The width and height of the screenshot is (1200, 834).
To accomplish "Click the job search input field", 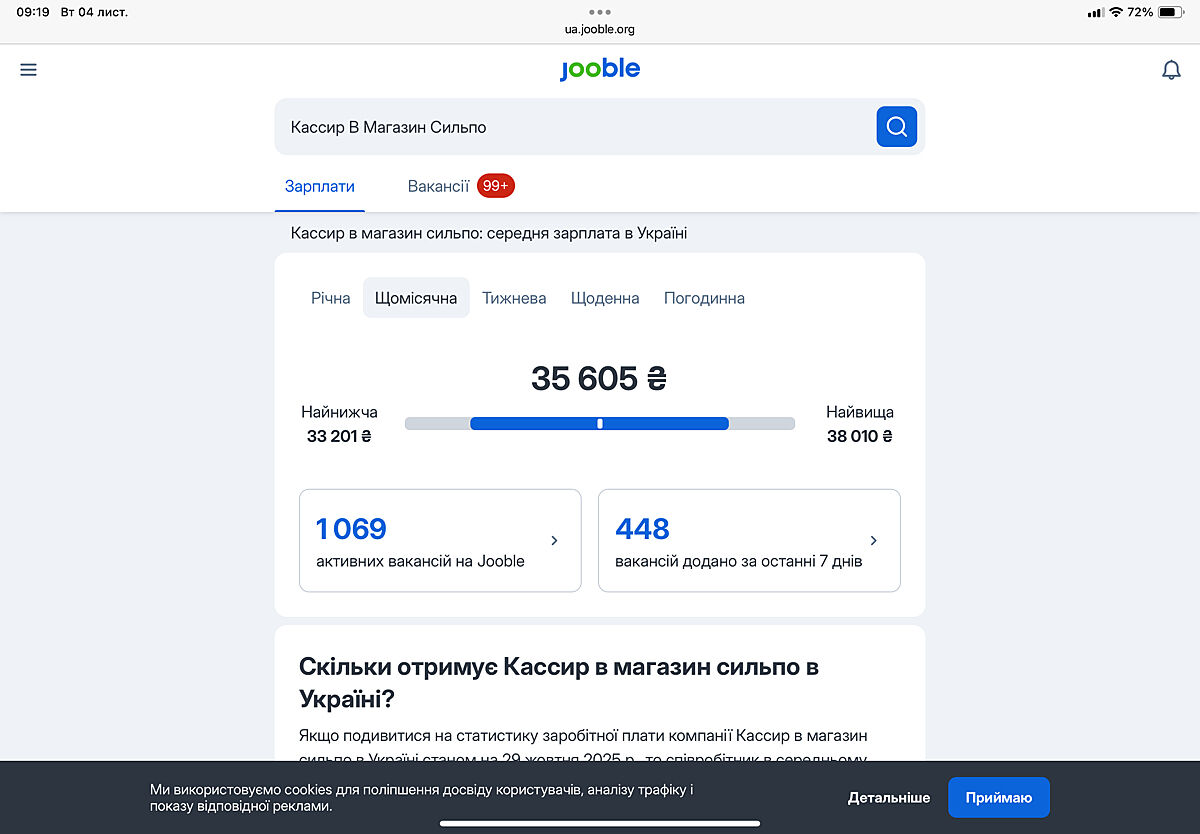I will 575,127.
